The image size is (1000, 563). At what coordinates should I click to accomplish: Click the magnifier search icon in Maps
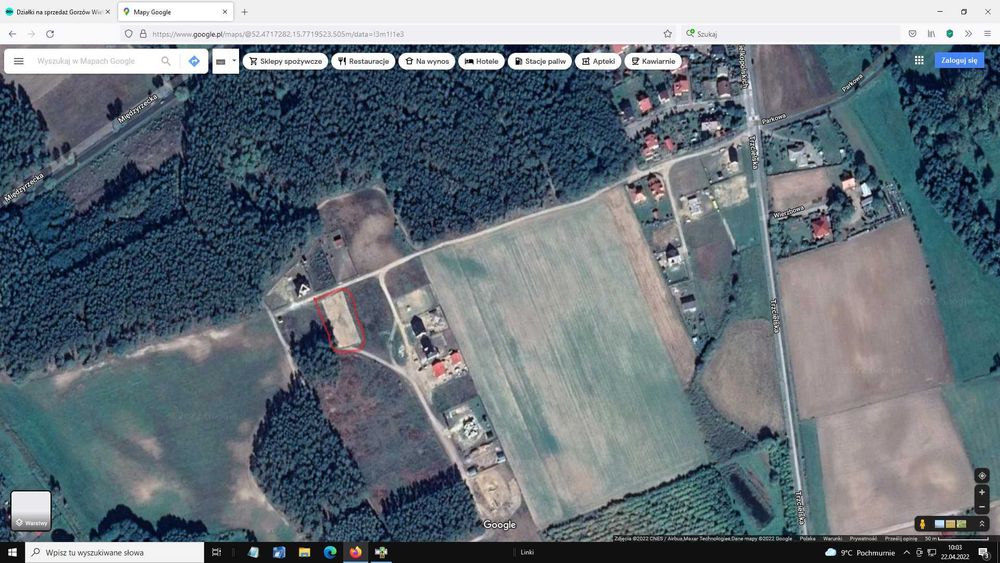166,61
